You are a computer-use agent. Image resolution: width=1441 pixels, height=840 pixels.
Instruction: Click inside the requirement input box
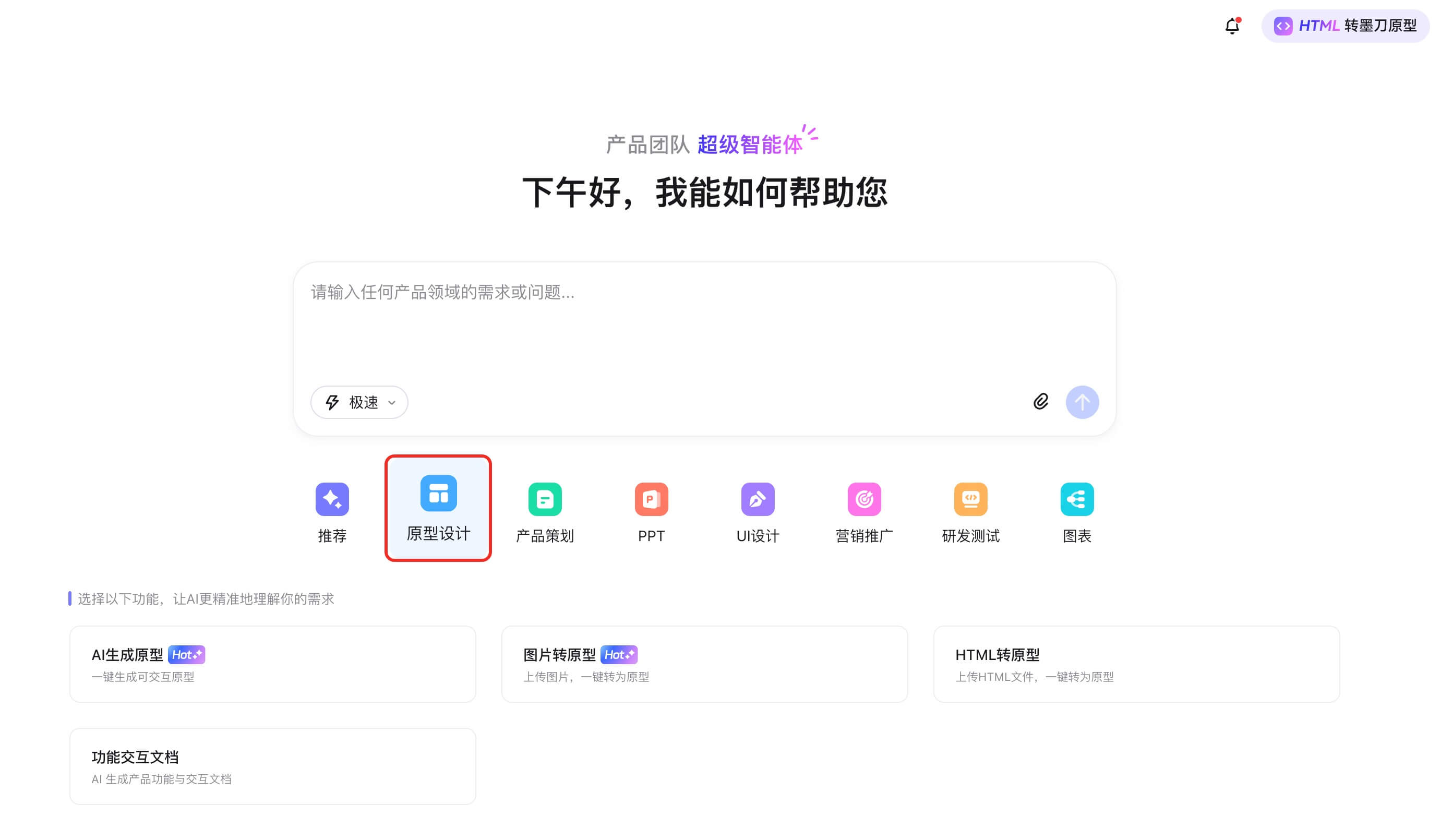704,320
